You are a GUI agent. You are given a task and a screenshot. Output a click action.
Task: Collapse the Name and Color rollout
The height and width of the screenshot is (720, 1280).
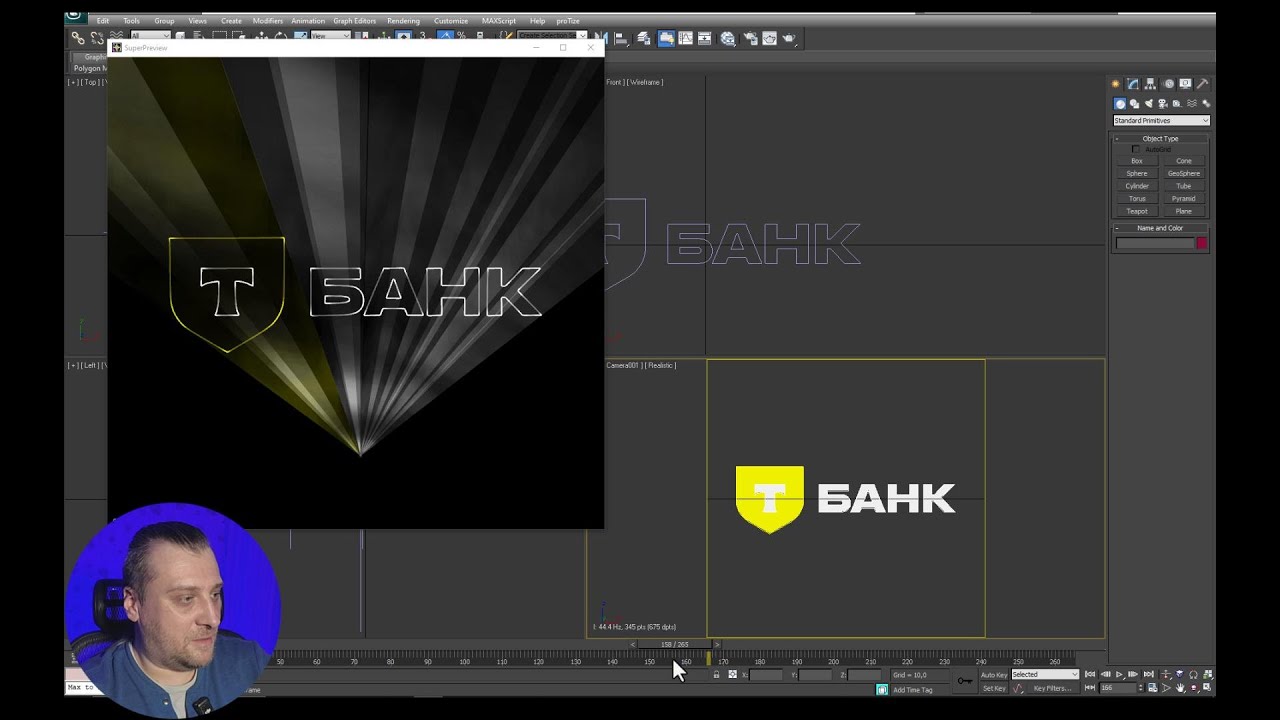click(x=1160, y=228)
